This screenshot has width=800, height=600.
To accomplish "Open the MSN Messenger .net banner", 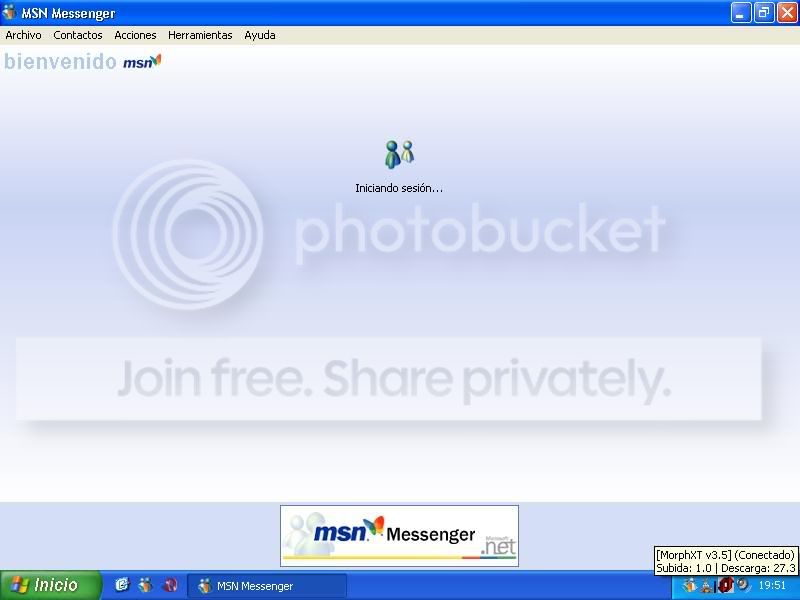I will click(399, 536).
